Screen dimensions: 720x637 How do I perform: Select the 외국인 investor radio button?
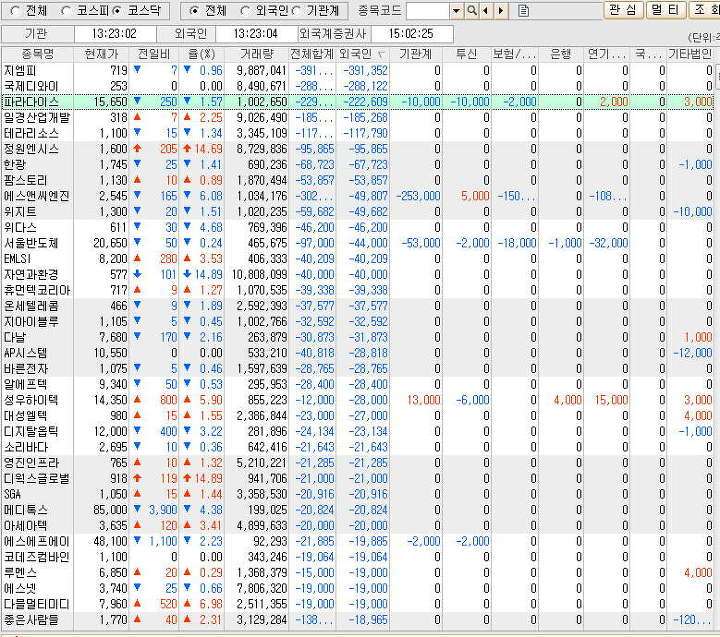(245, 11)
